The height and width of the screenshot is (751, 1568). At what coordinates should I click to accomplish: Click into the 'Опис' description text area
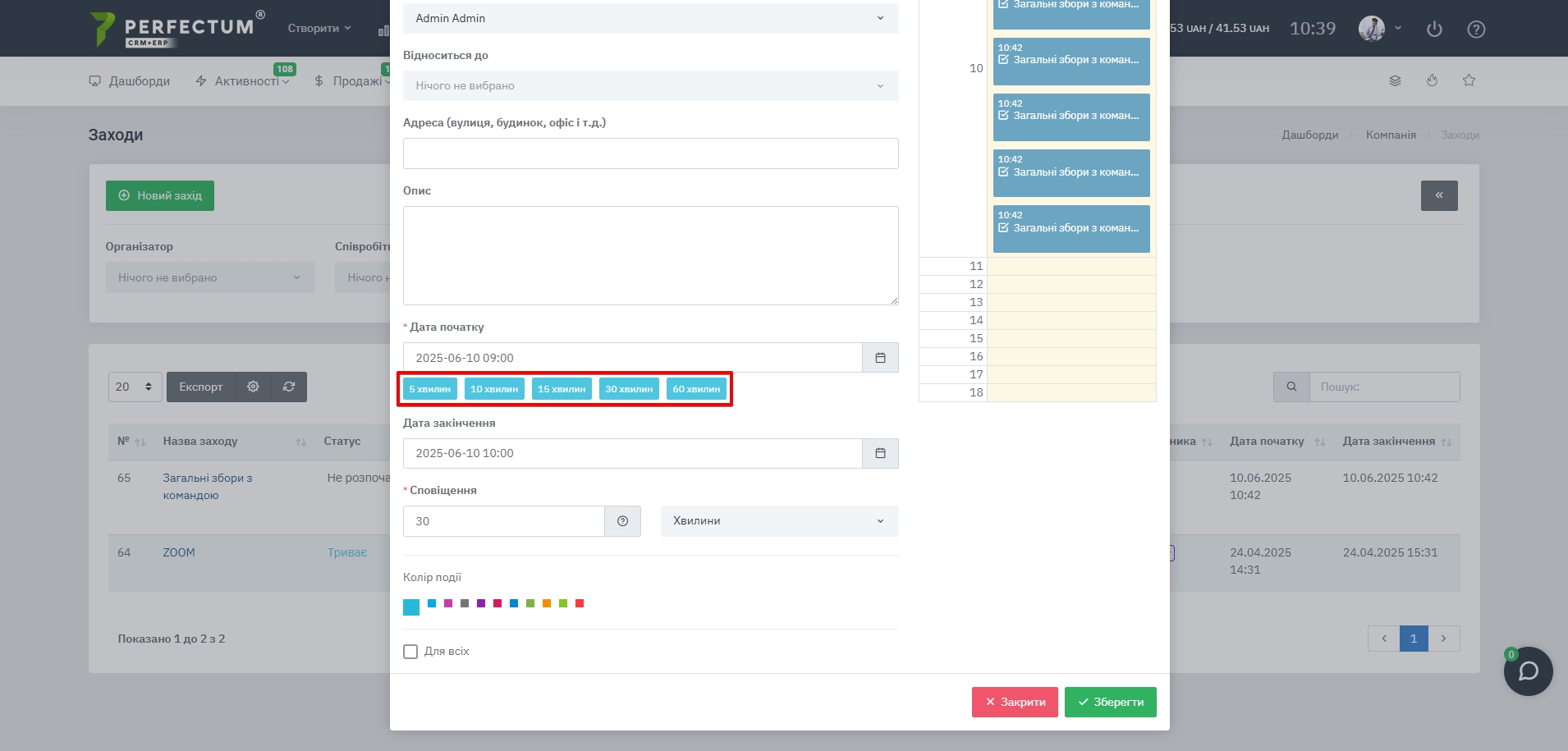tap(650, 255)
